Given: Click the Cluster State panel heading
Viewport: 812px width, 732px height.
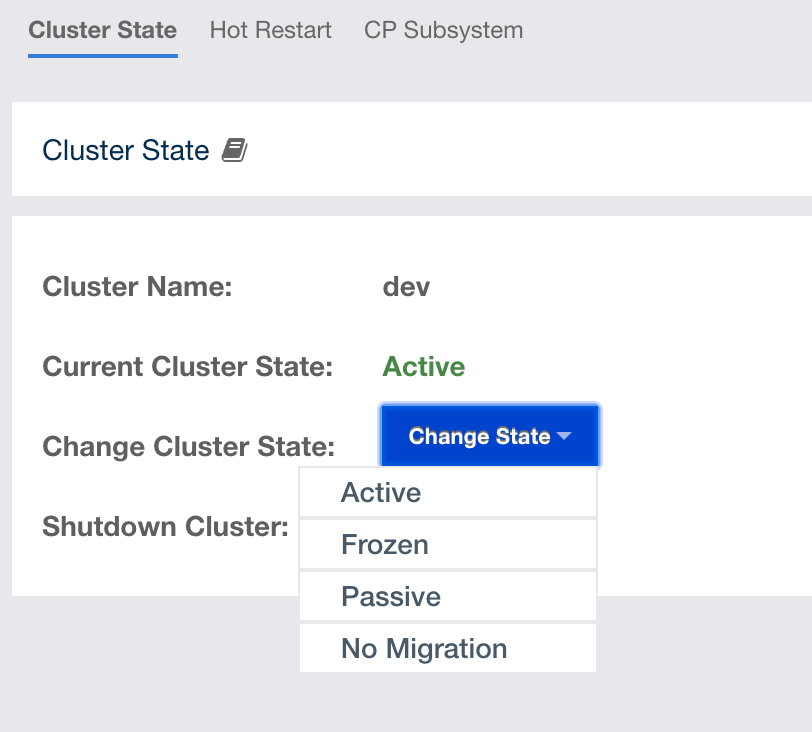Looking at the screenshot, I should click(x=125, y=151).
